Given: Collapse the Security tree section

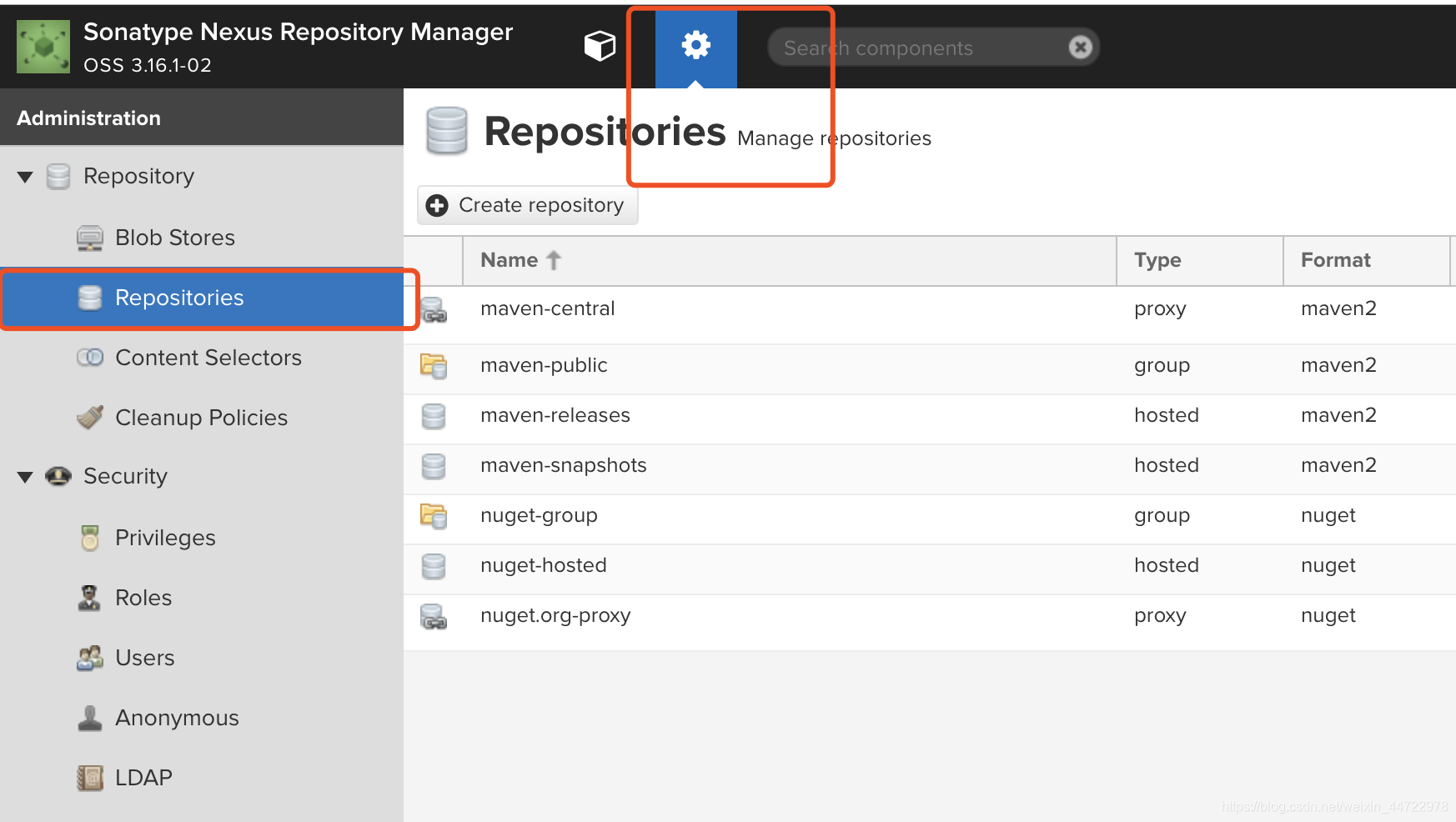Looking at the screenshot, I should tap(25, 477).
